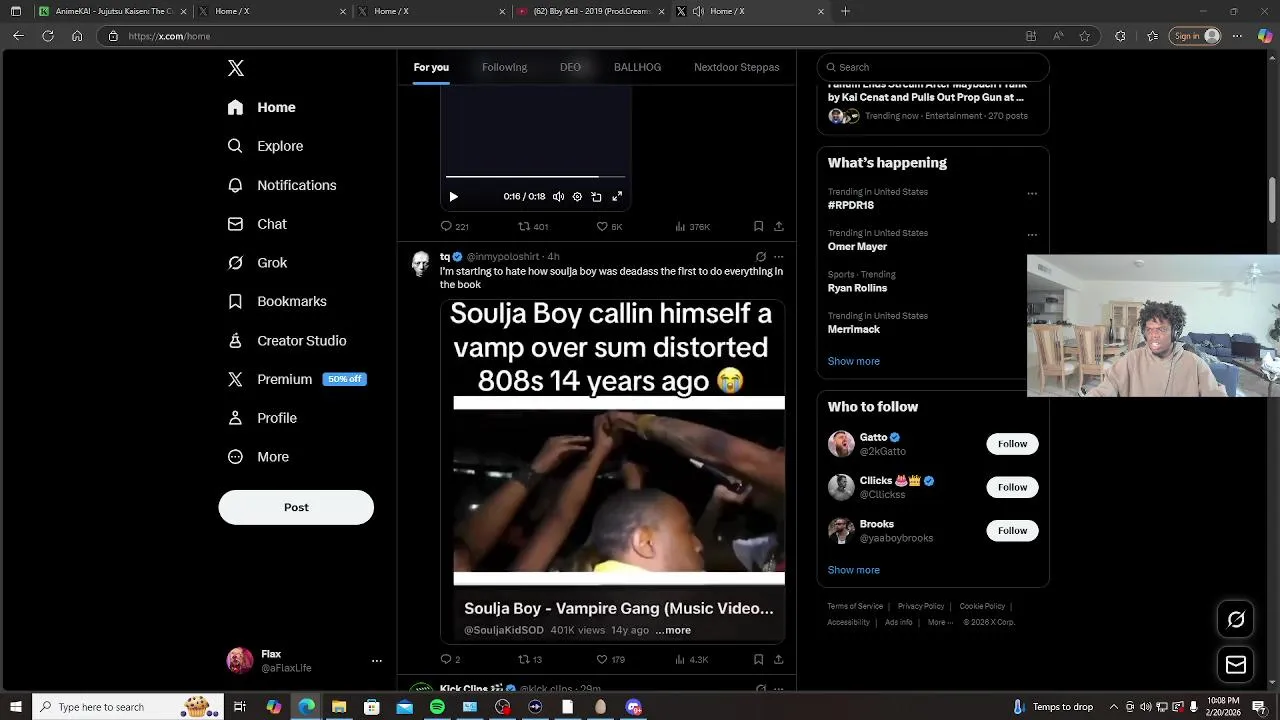Like the post with 6K likes

(609, 227)
